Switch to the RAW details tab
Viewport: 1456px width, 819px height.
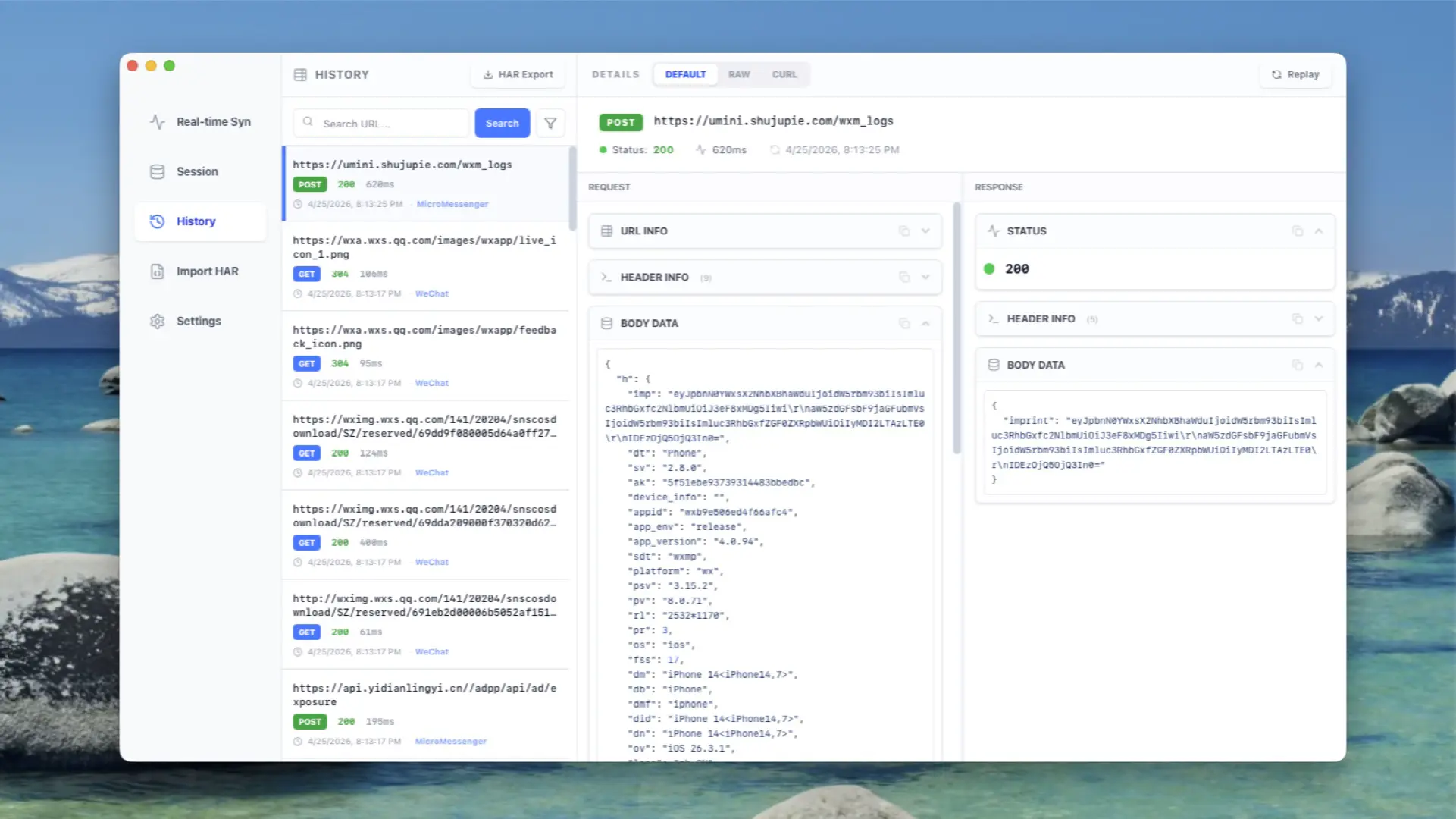(x=739, y=74)
